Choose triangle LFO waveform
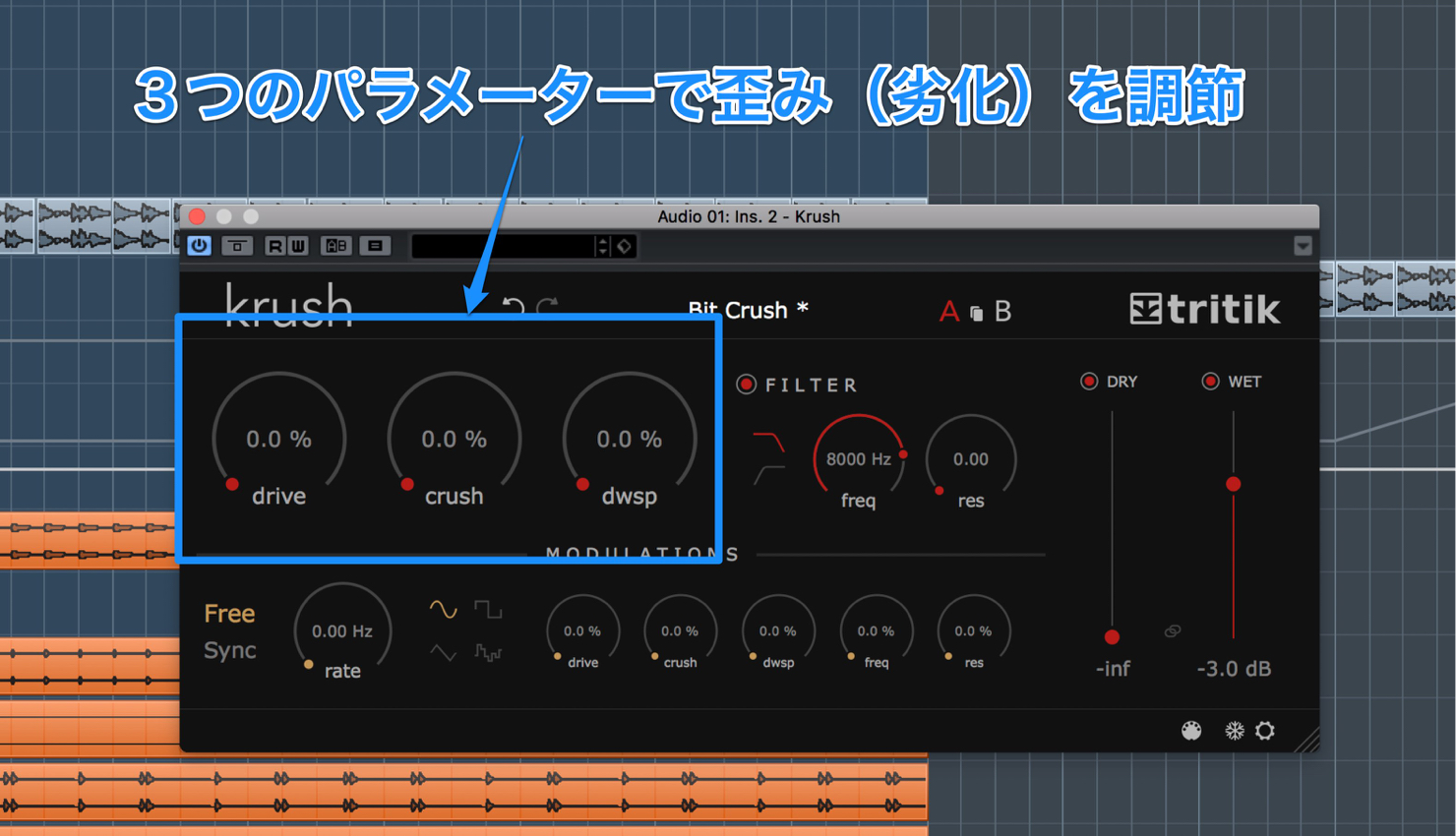 tap(444, 652)
